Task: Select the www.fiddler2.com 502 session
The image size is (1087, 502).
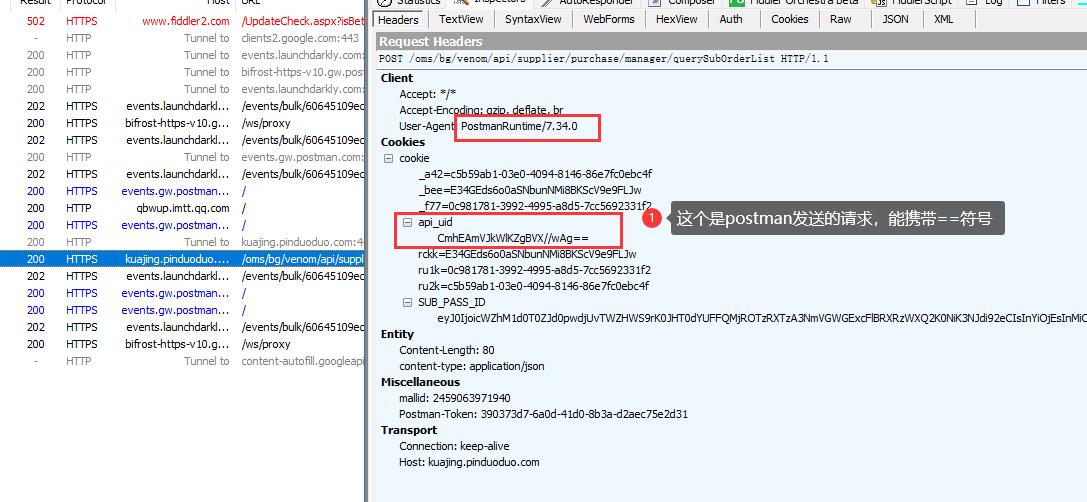Action: coord(182,21)
